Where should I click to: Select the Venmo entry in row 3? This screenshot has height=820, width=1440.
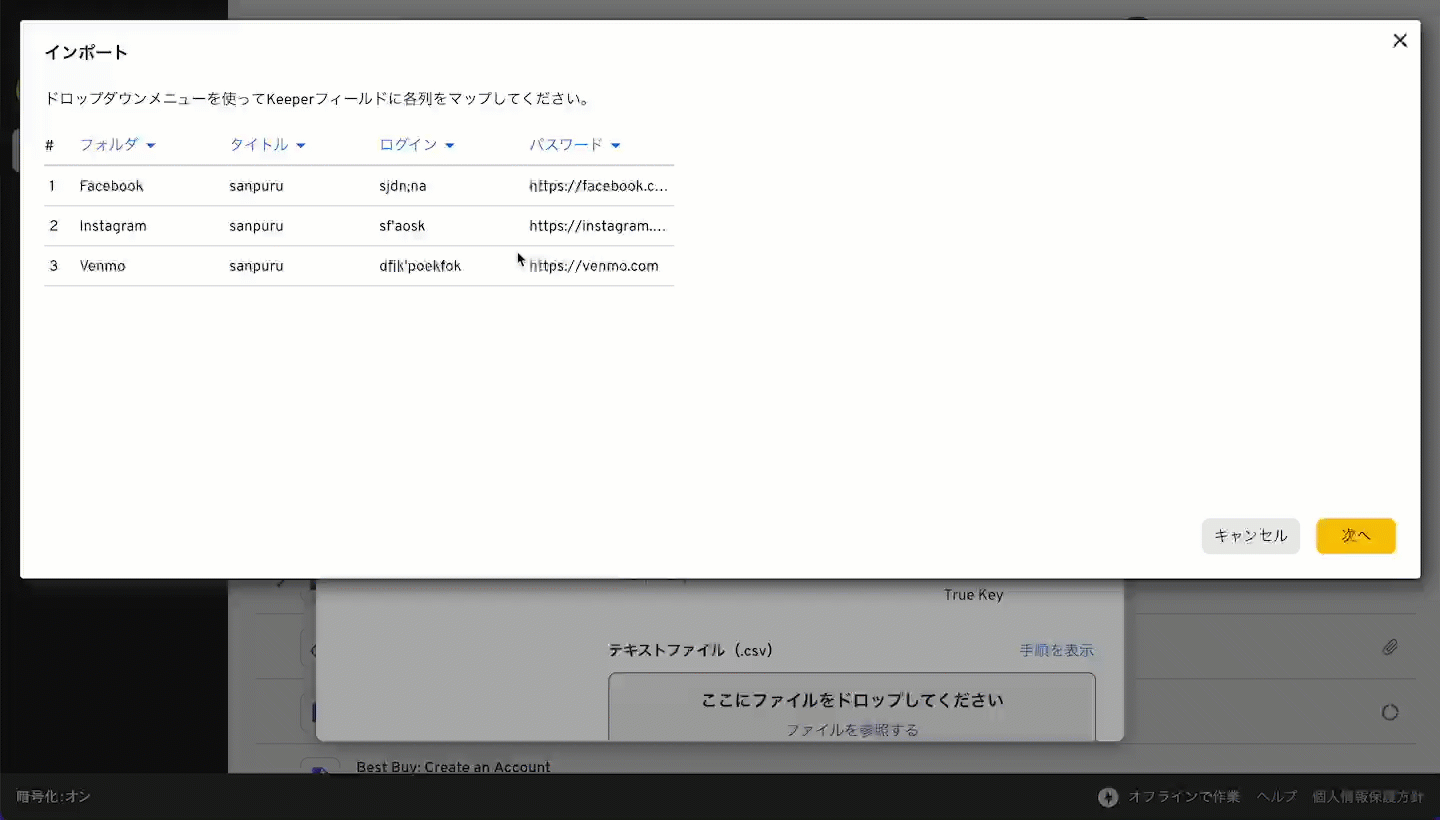point(102,266)
